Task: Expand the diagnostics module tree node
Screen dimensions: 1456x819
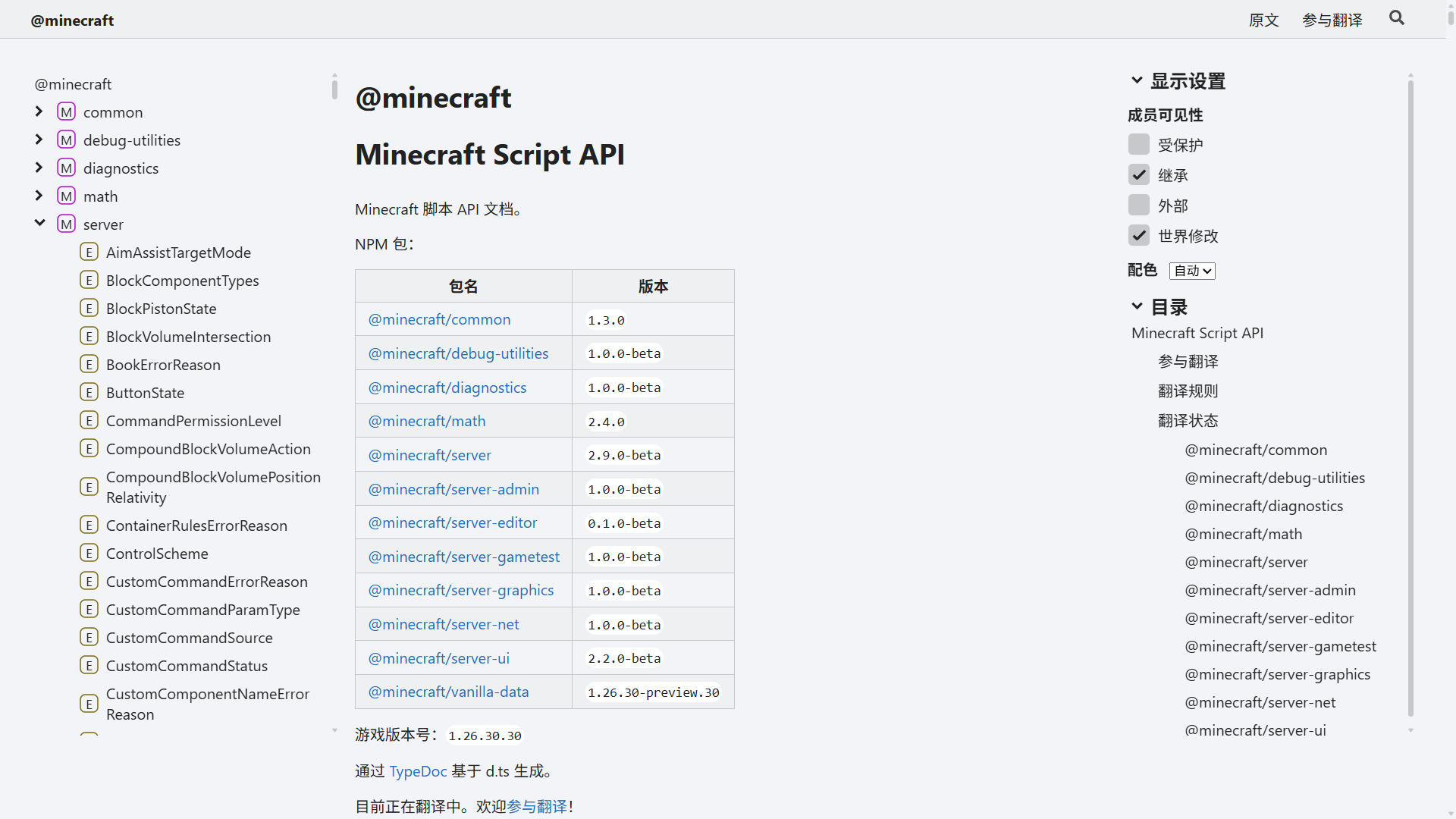Action: pos(39,168)
